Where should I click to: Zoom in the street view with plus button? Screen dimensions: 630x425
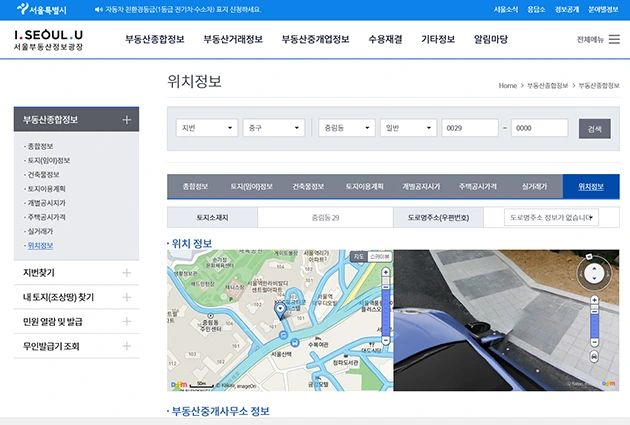[x=594, y=300]
